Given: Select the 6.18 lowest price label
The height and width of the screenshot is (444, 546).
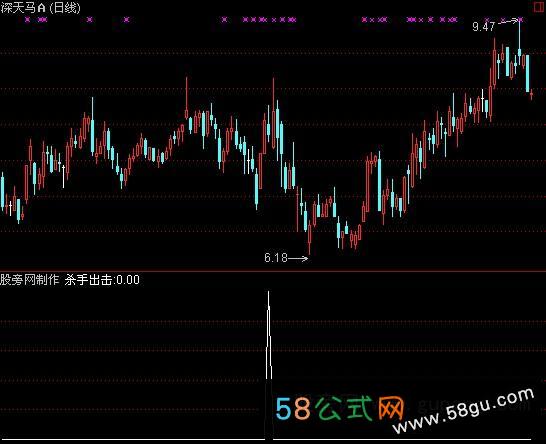Looking at the screenshot, I should 276,258.
